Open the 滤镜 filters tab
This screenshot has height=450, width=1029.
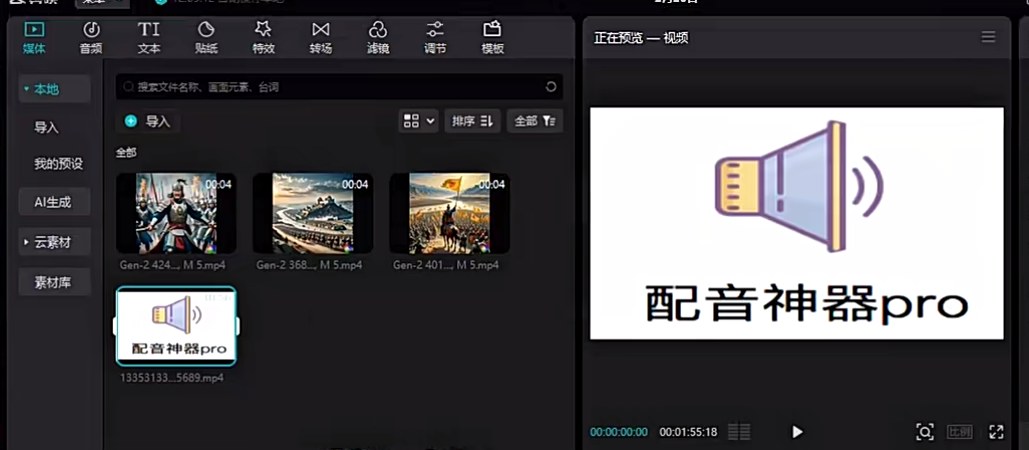378,37
